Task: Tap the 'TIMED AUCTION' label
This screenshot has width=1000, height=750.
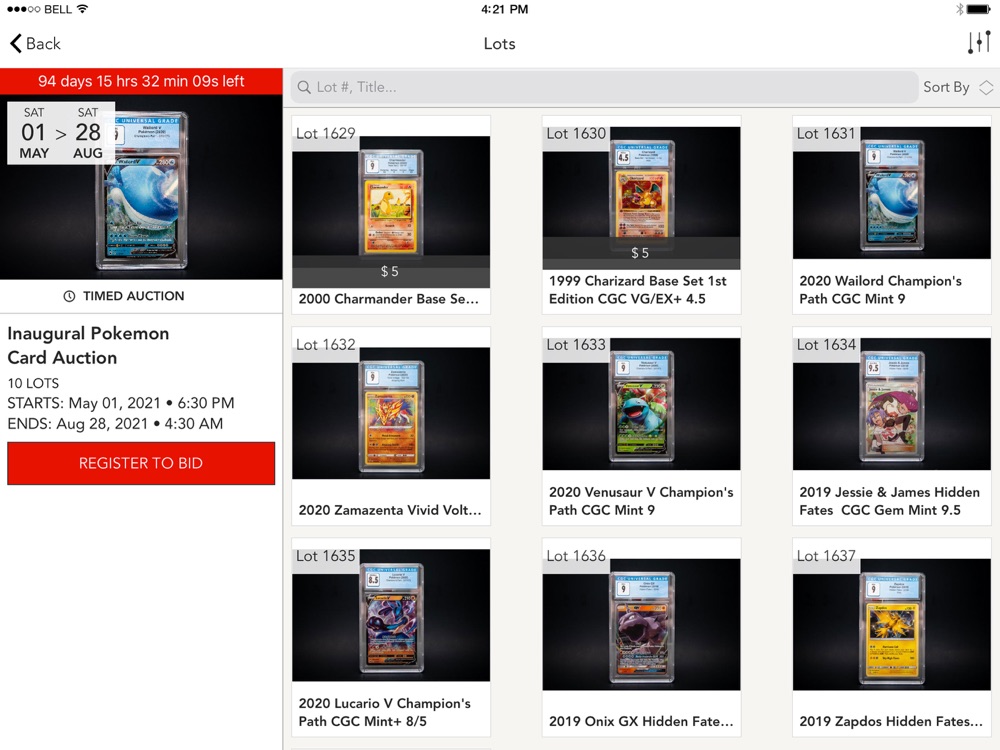Action: [133, 296]
